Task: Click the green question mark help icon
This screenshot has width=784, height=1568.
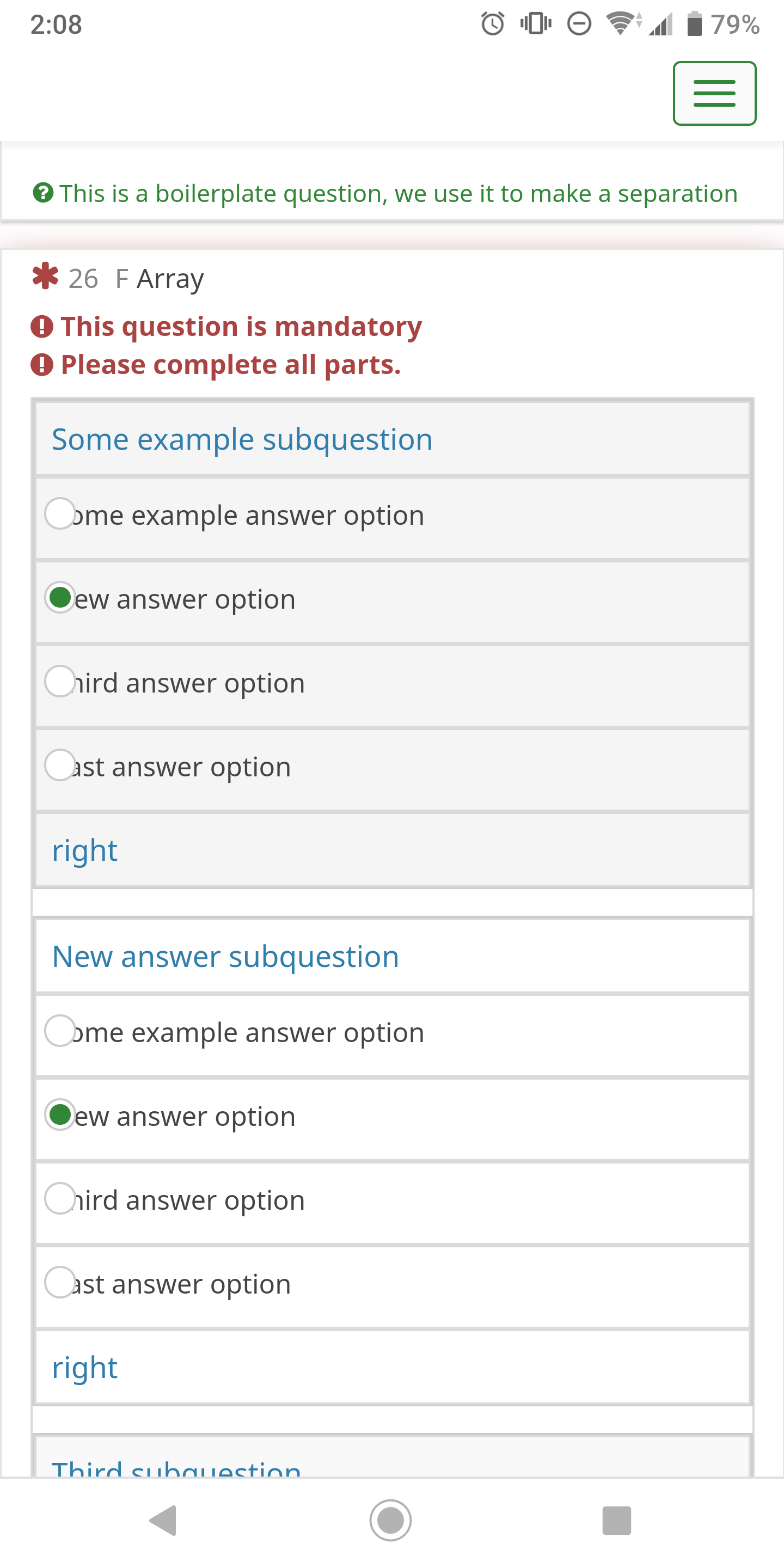Action: (42, 193)
